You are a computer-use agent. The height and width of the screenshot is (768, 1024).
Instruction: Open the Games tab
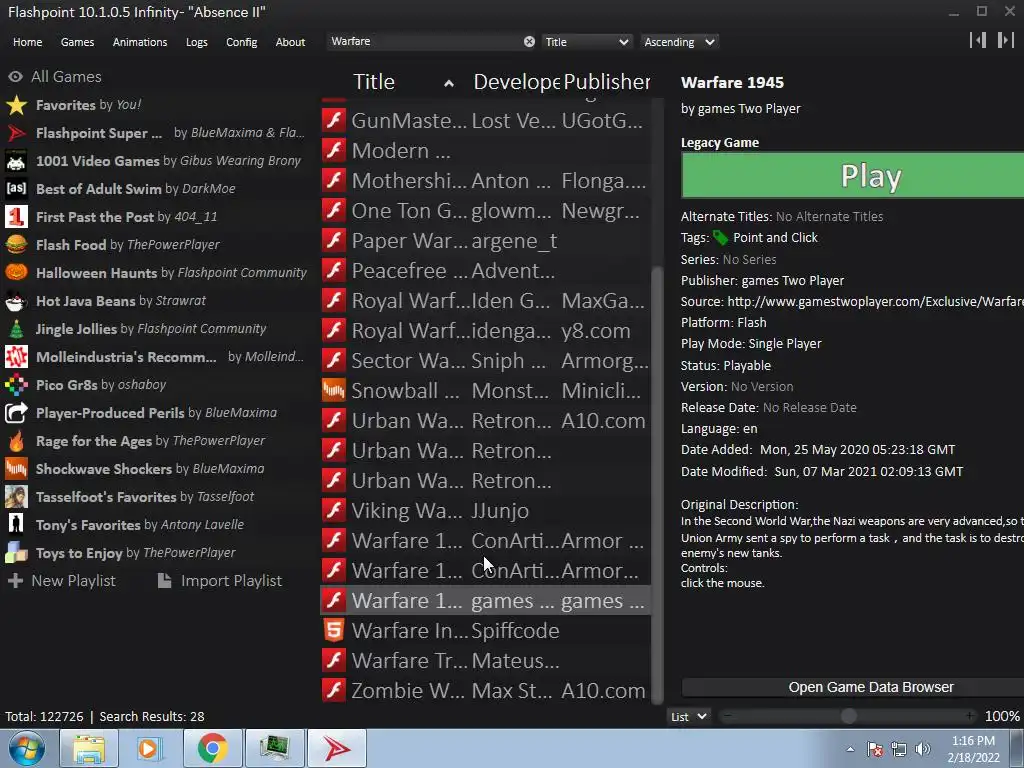(77, 42)
